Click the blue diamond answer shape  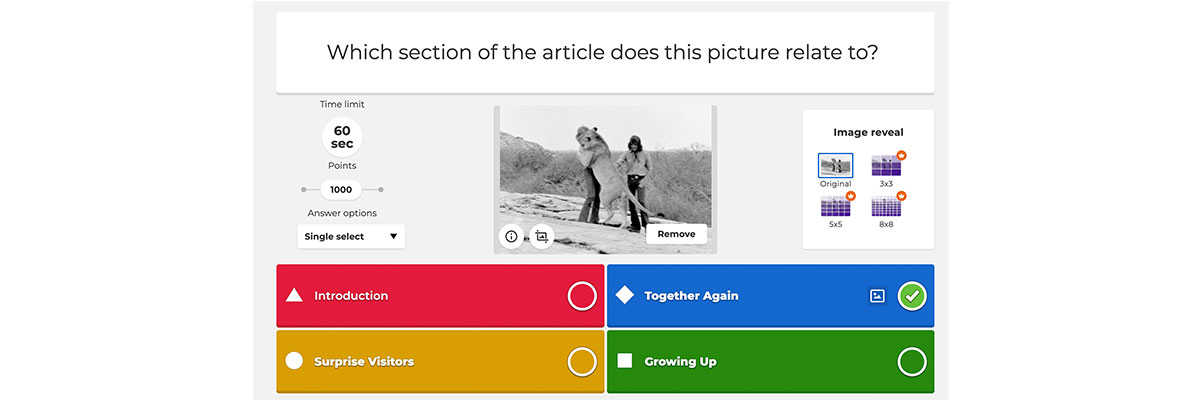point(624,295)
